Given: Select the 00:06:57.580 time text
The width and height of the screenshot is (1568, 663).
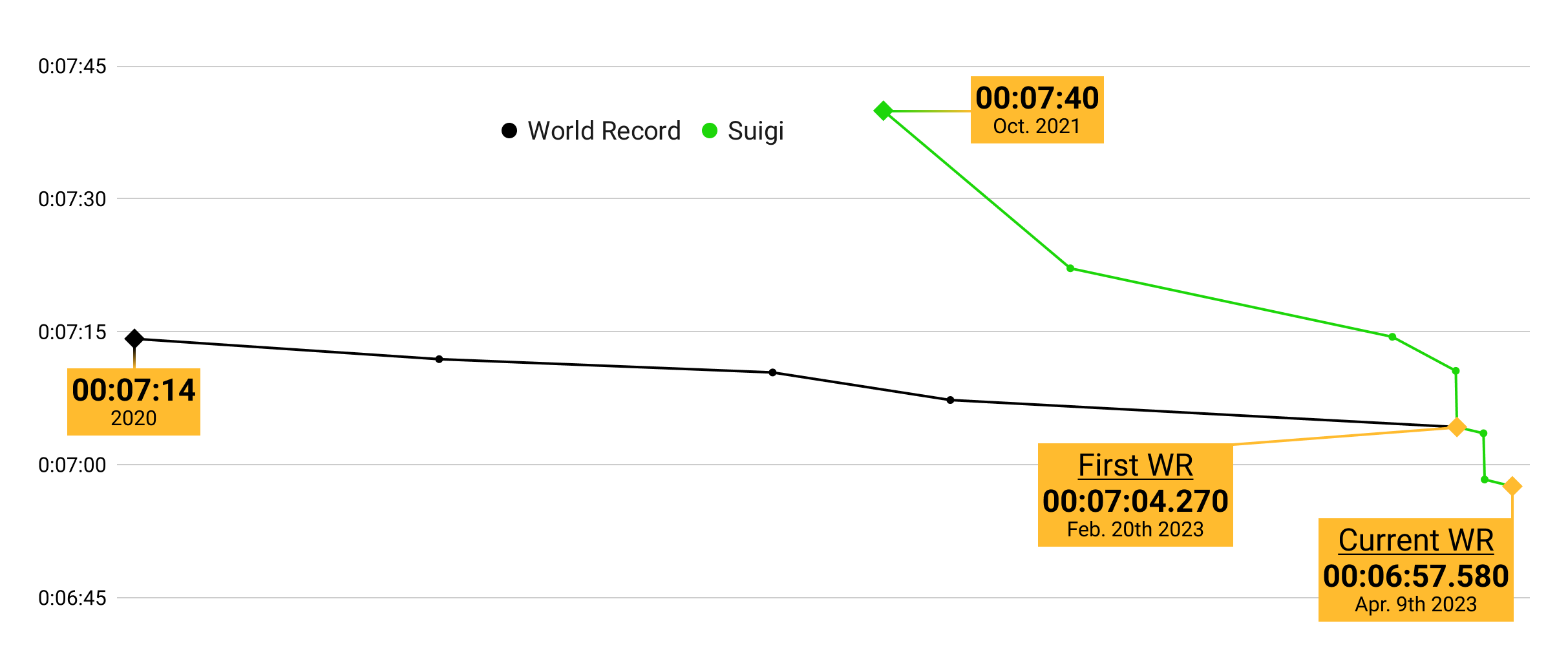Looking at the screenshot, I should click(x=1416, y=576).
